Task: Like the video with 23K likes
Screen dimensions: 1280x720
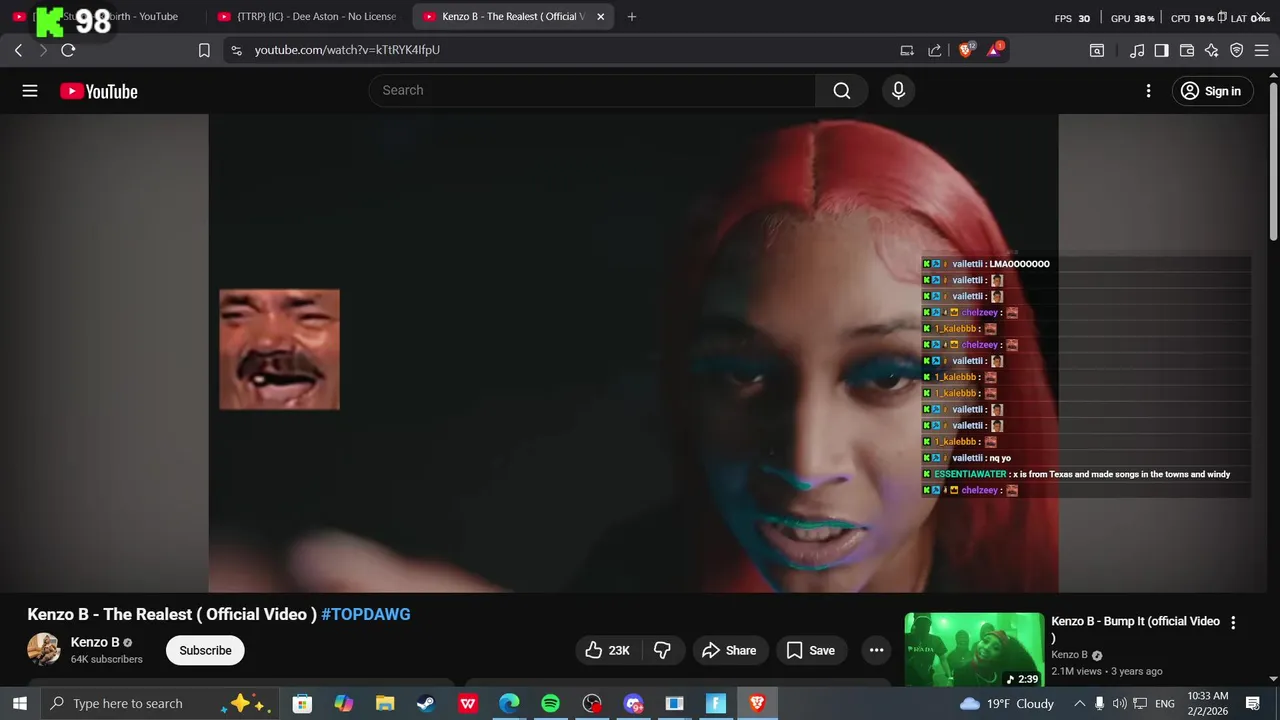Action: pos(607,650)
